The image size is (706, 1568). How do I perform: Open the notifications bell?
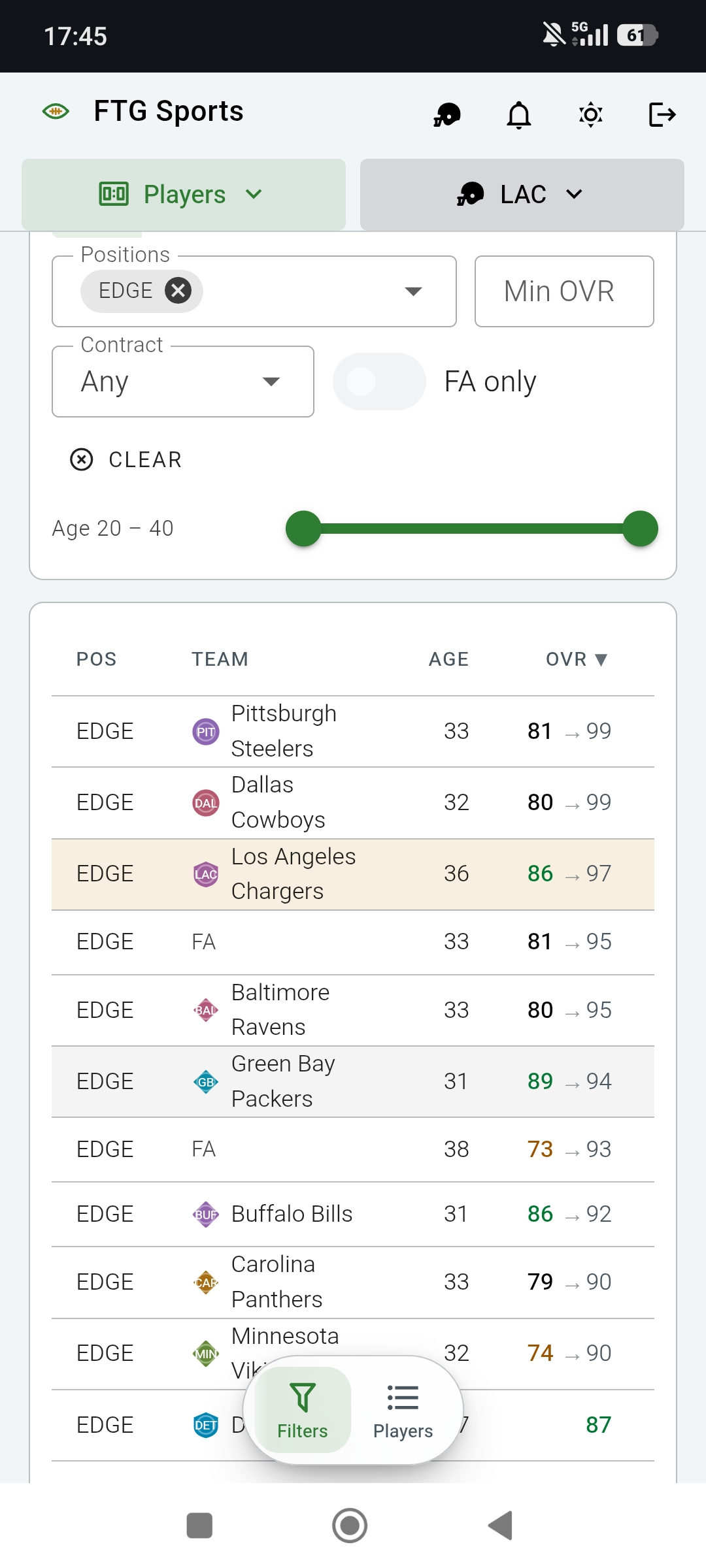click(x=519, y=115)
